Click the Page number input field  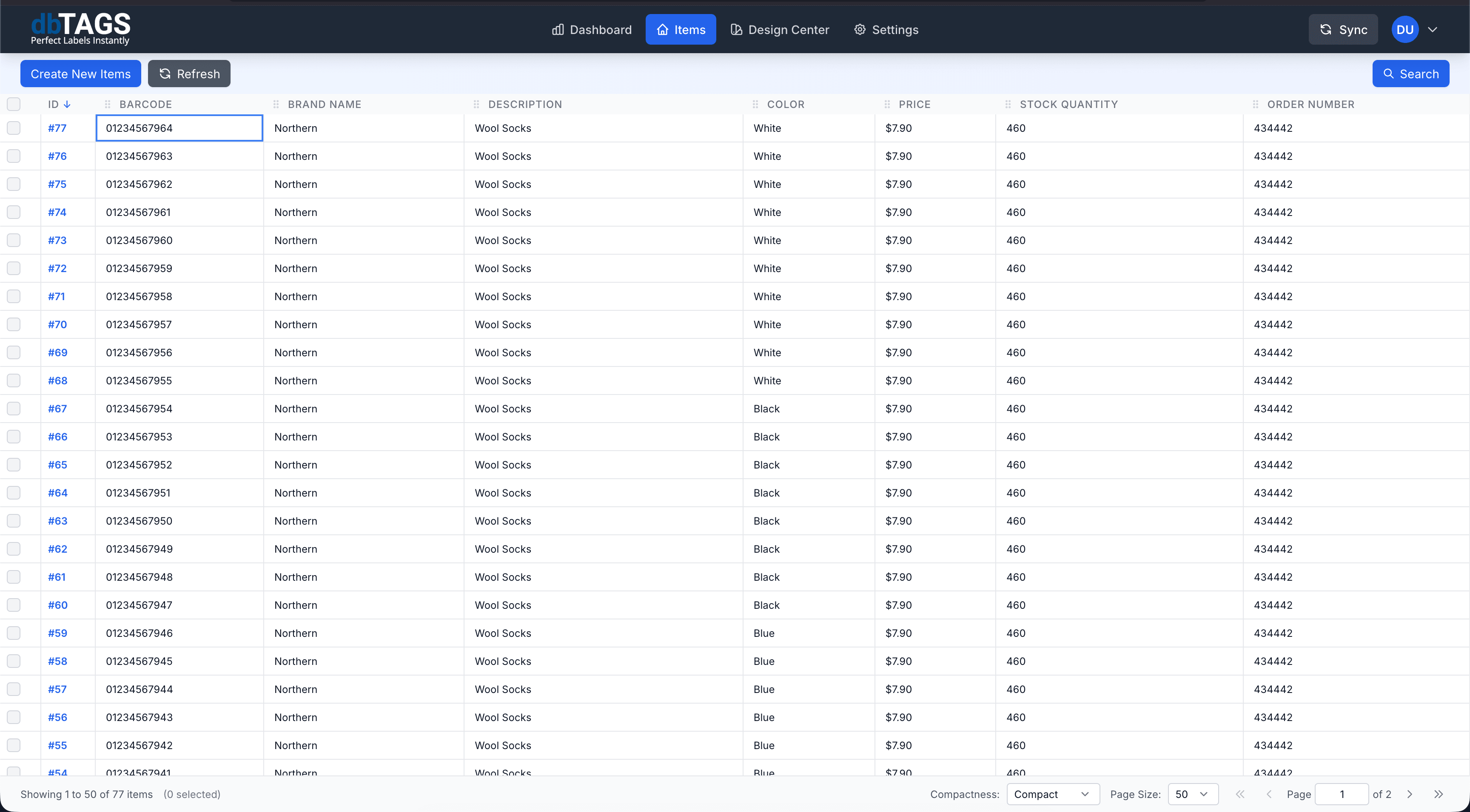click(1341, 794)
